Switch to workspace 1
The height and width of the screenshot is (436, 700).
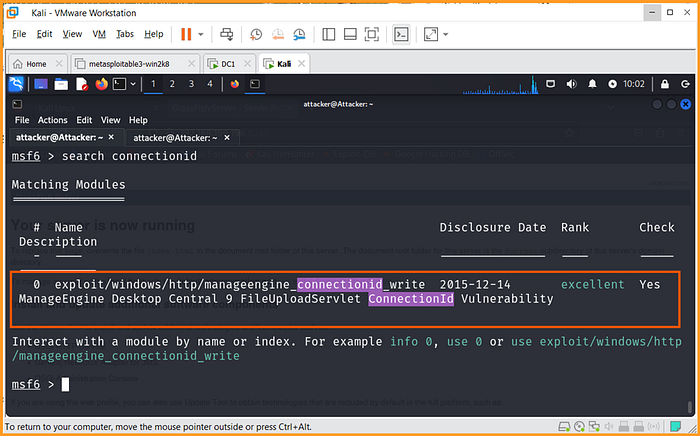pyautogui.click(x=153, y=84)
